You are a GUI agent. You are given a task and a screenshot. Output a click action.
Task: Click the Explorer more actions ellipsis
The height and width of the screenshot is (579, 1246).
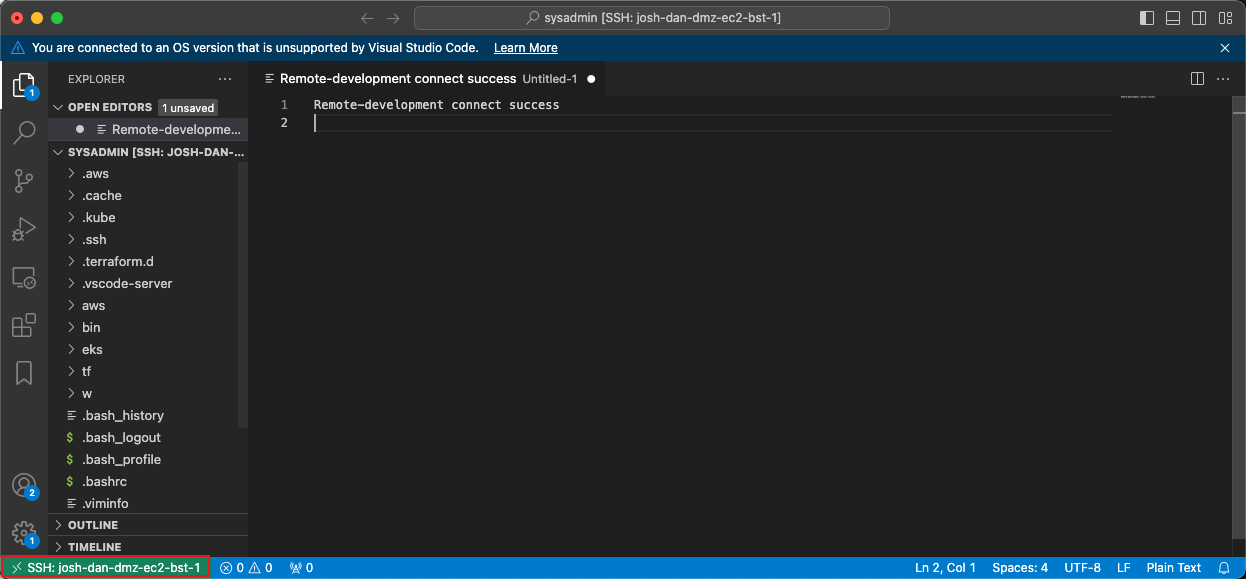(225, 79)
